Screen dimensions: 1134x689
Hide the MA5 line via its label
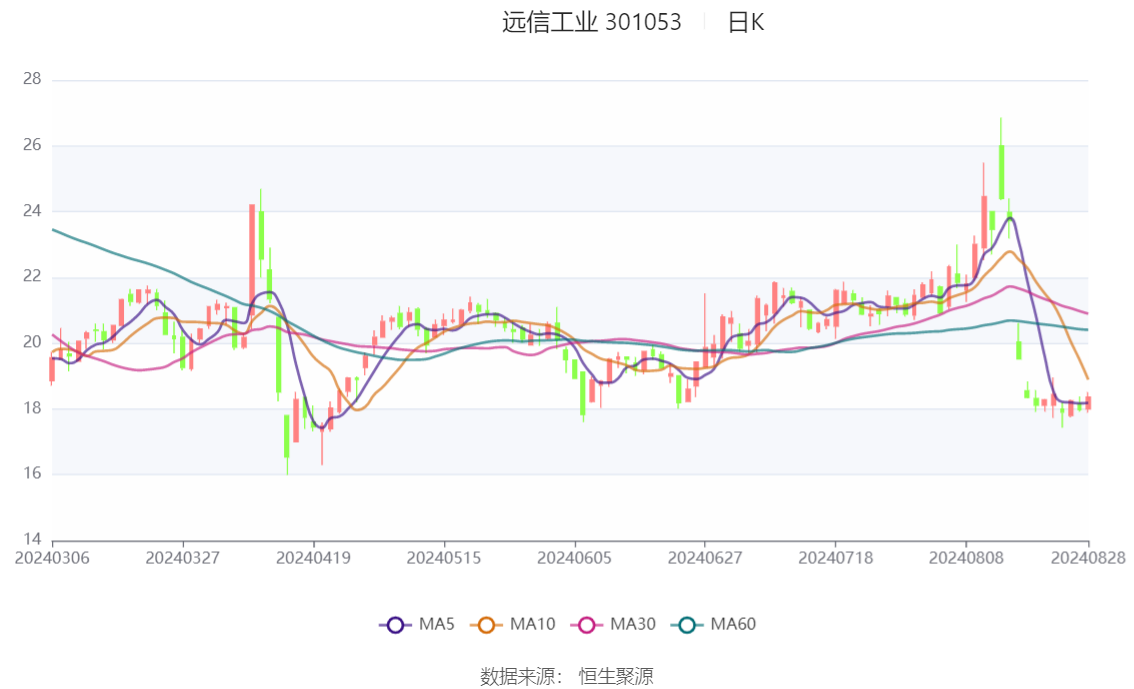pyautogui.click(x=437, y=624)
